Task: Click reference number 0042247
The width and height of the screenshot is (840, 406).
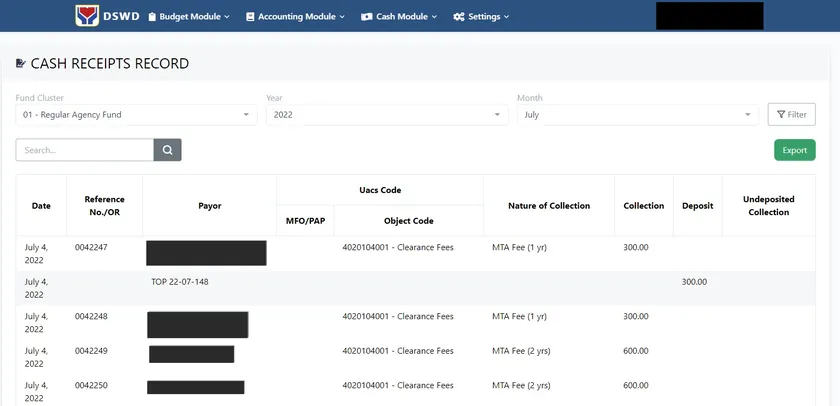Action: coord(91,247)
